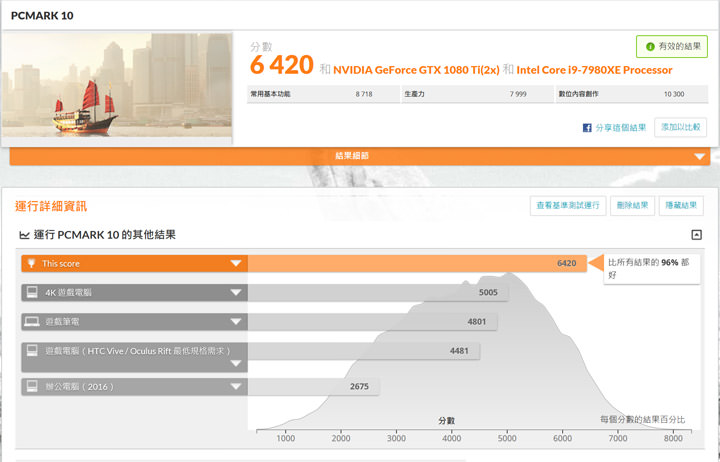720x462 pixels.
Task: Click the 刪除結果 button
Action: point(632,205)
